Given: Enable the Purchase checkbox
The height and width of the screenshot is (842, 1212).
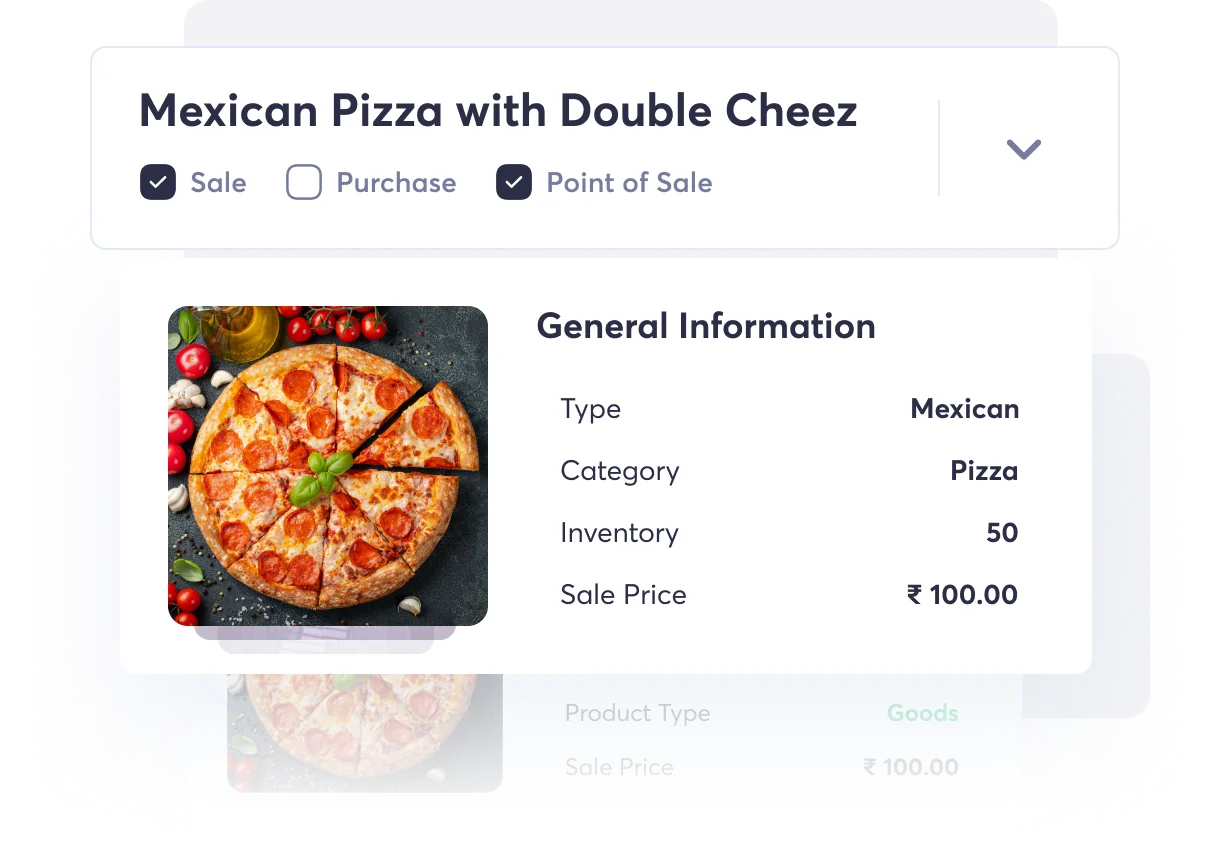Looking at the screenshot, I should coord(303,182).
